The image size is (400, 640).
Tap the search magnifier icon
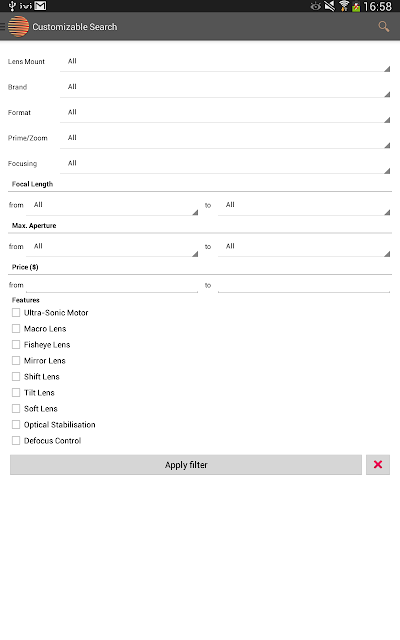(383, 27)
